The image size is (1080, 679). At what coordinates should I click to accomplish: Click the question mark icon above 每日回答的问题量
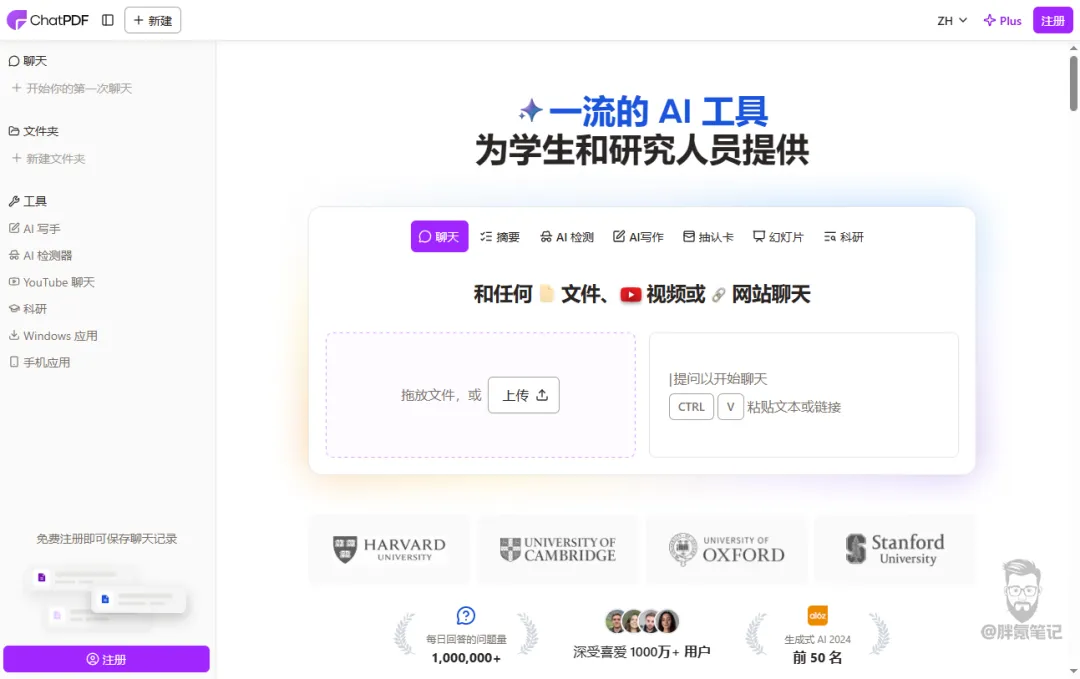(x=466, y=615)
